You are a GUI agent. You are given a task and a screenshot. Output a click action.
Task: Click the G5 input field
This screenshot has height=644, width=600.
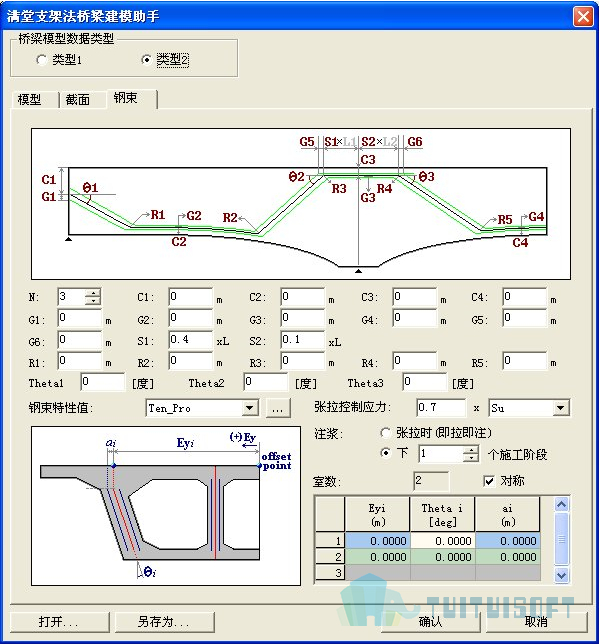[x=525, y=318]
